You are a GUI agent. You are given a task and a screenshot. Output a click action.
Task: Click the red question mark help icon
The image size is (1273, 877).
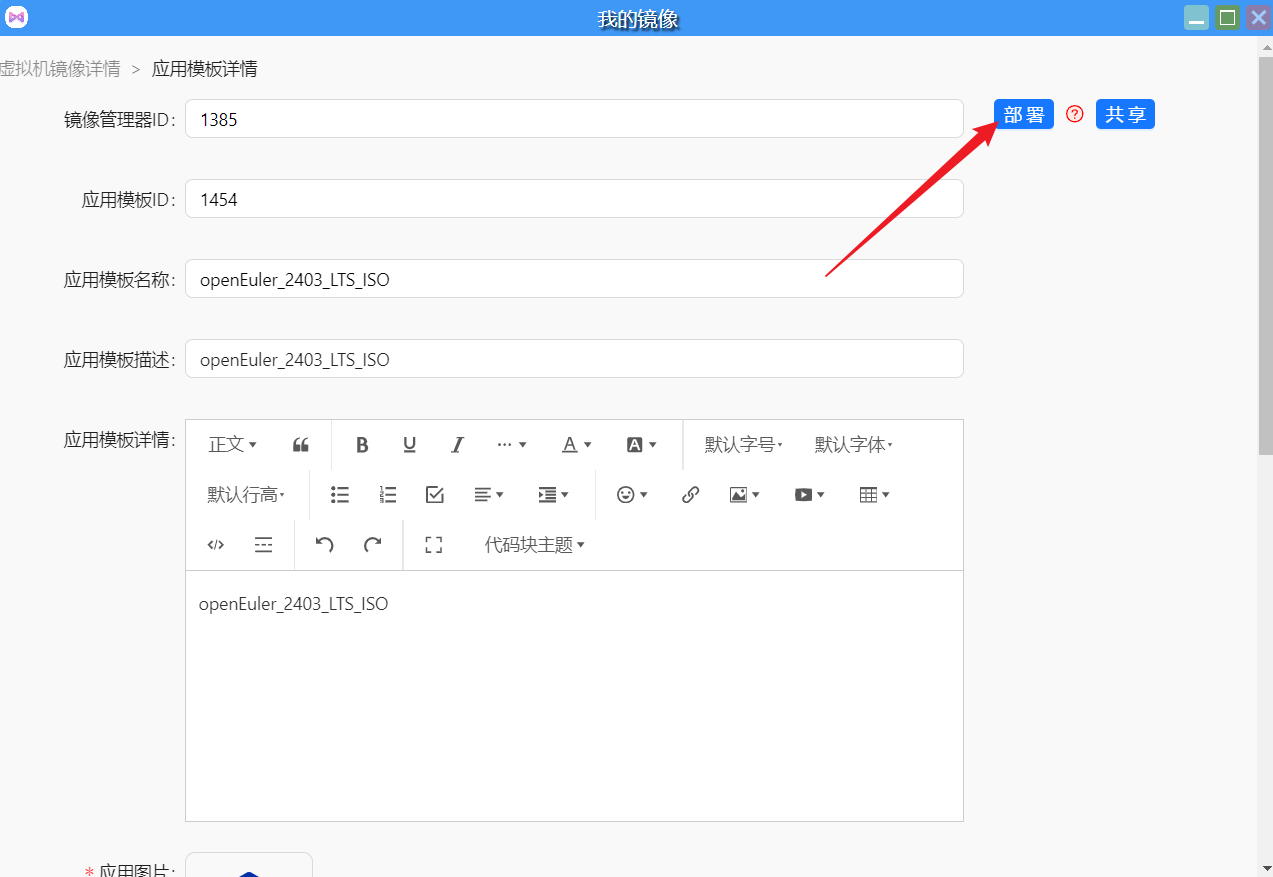pos(1075,114)
